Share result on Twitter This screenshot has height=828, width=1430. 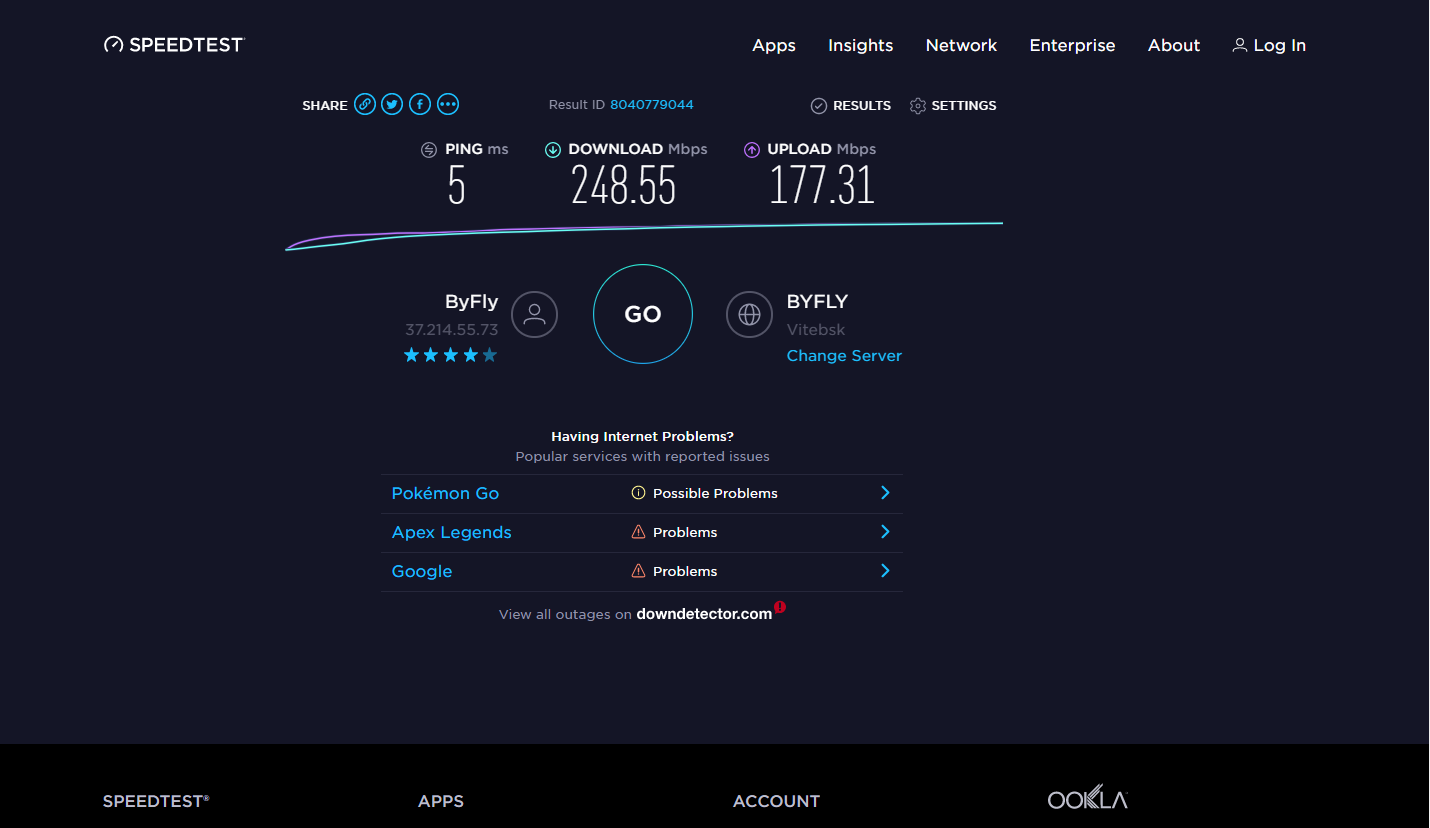coord(392,104)
